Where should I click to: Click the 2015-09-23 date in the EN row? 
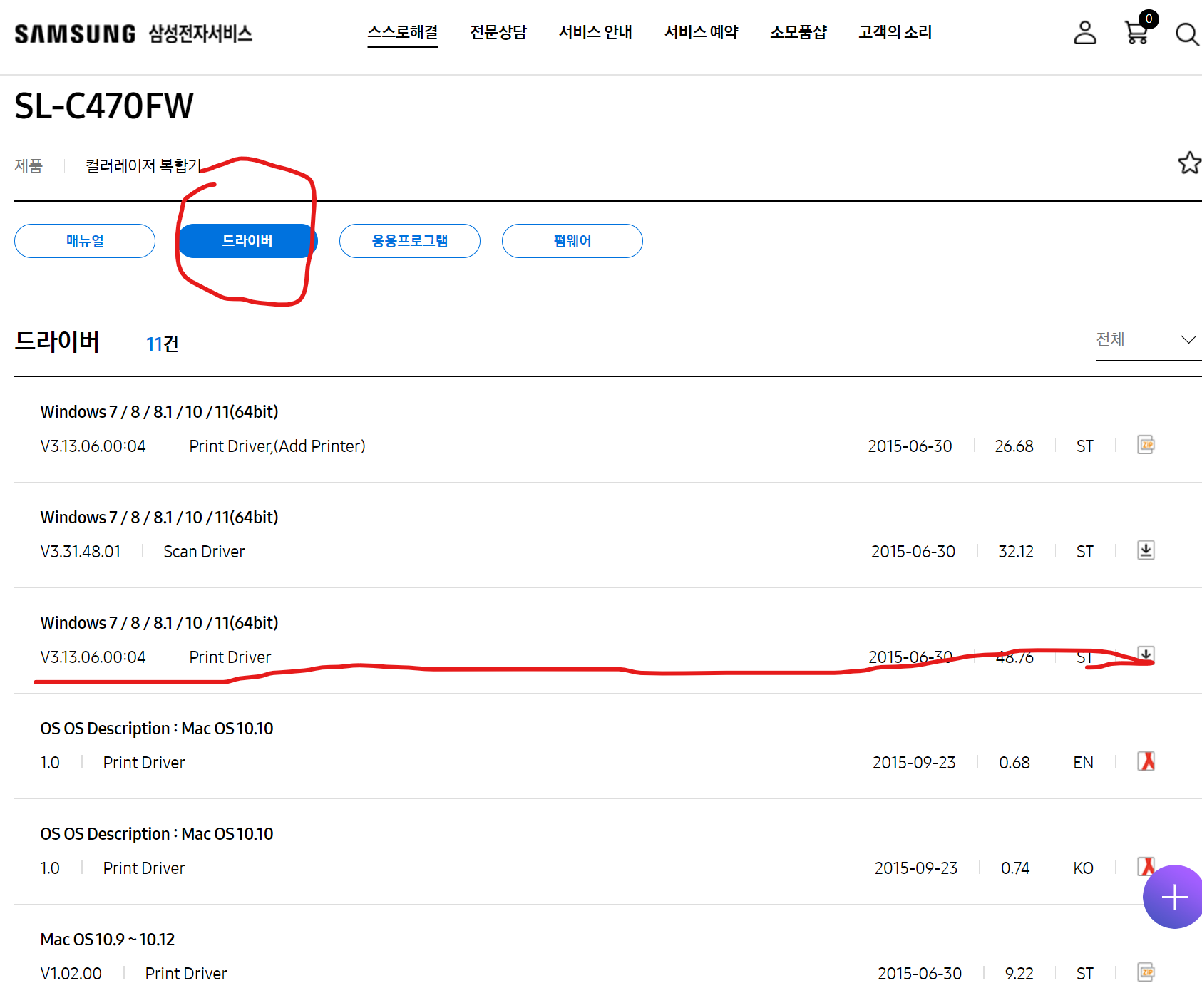pyautogui.click(x=914, y=763)
